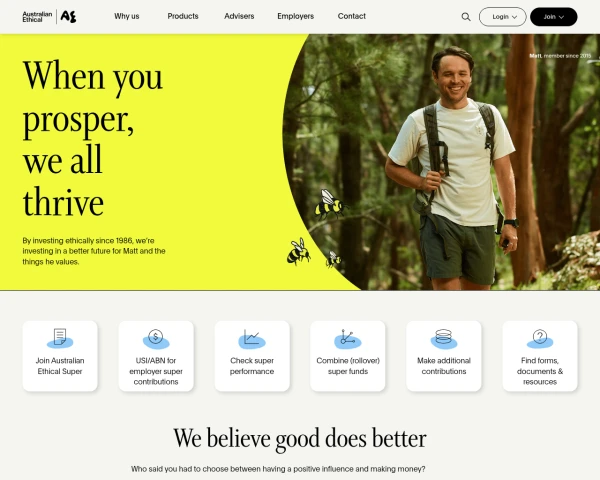Open the Employers navigation item

coord(295,16)
